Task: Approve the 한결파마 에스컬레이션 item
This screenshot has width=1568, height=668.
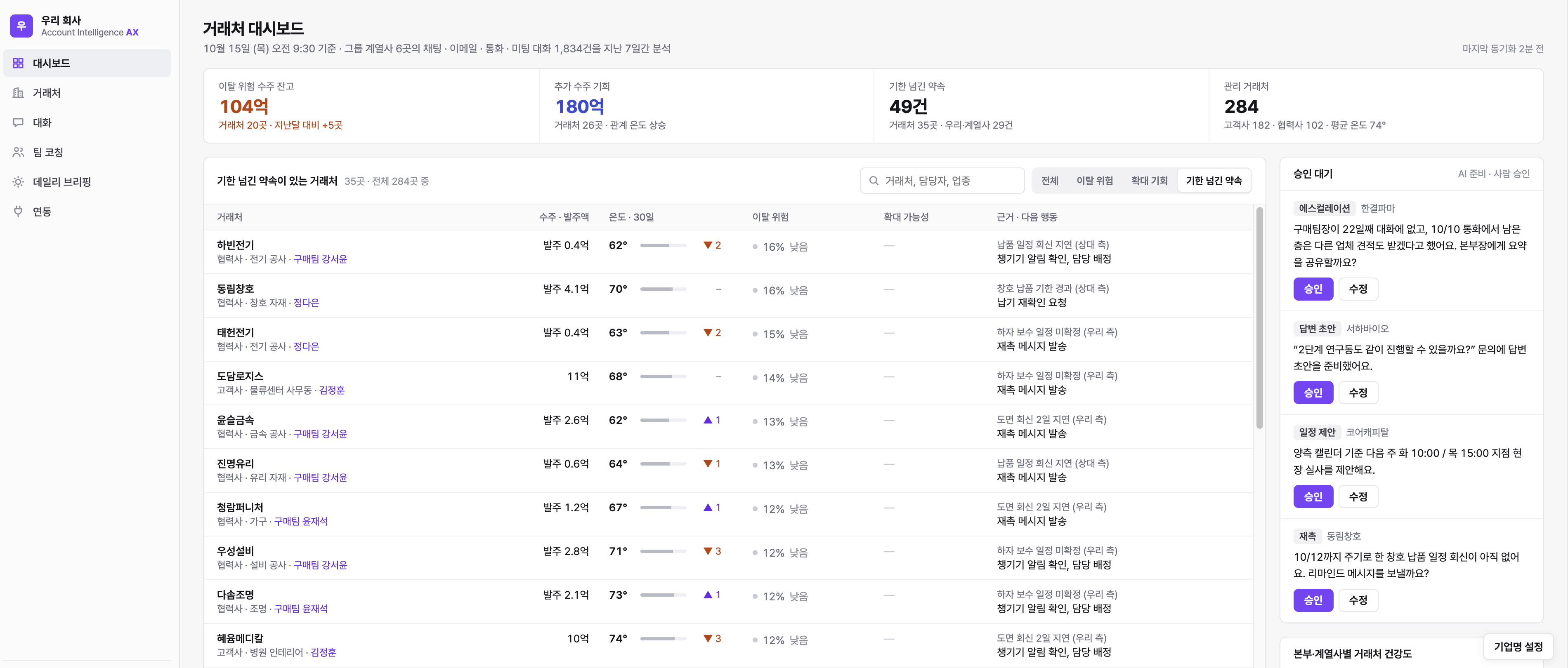Action: [1313, 289]
